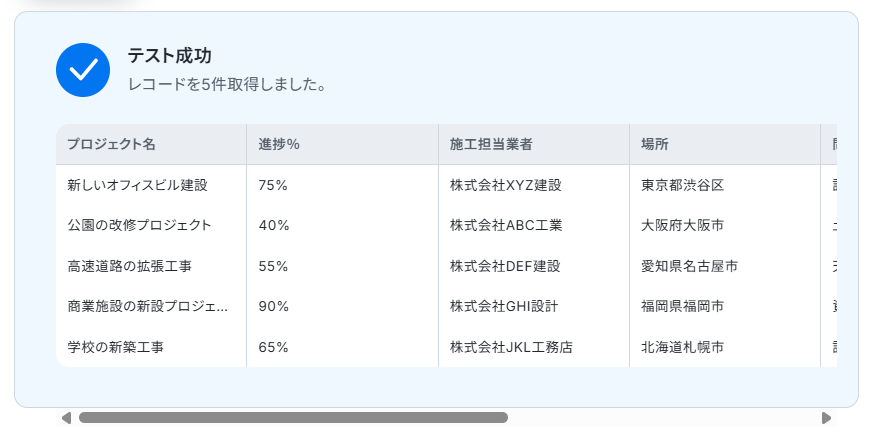
Task: Click the 75% progress cell
Action: (x=273, y=185)
